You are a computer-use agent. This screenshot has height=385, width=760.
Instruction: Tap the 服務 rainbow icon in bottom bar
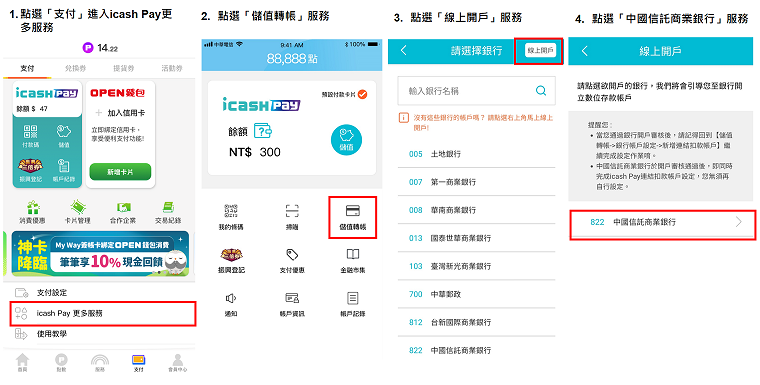coord(99,360)
